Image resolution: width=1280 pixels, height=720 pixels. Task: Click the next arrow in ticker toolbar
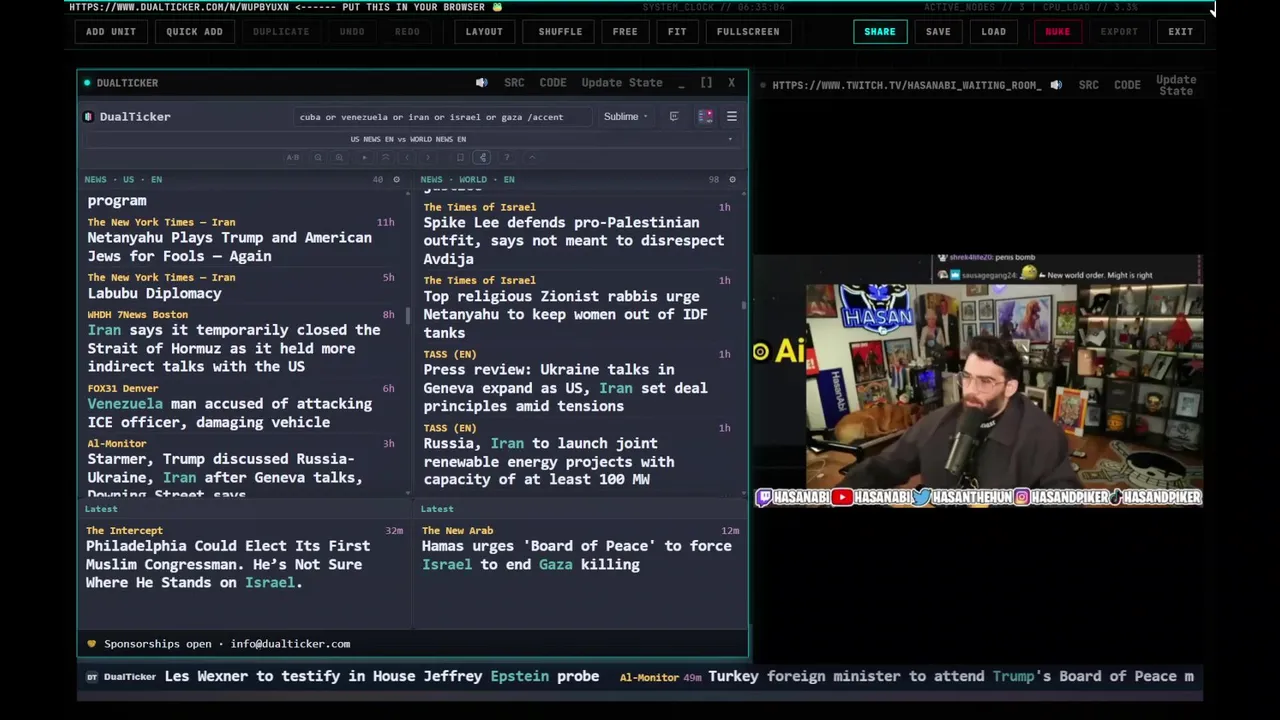coord(428,157)
